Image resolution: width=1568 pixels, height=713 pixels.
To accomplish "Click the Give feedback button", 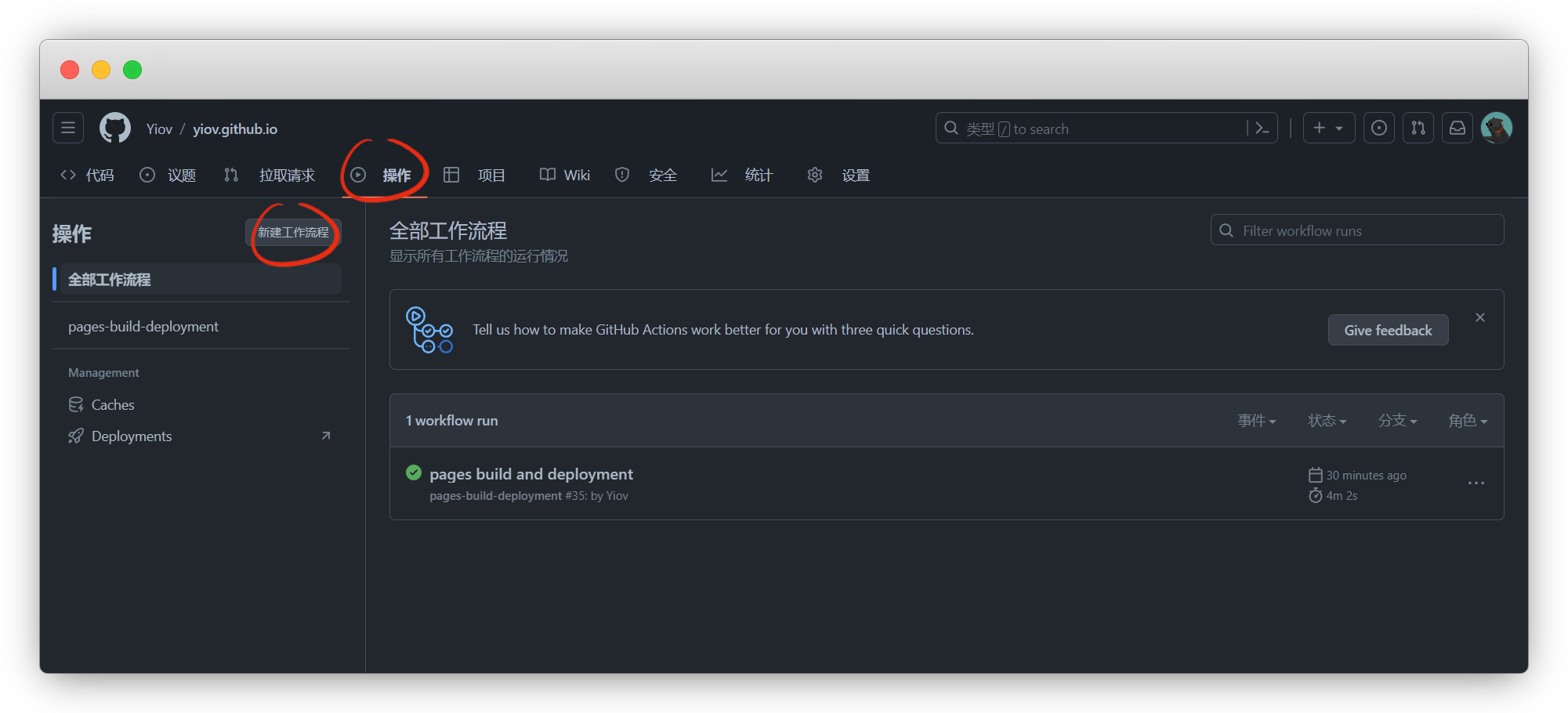I will coord(1388,330).
